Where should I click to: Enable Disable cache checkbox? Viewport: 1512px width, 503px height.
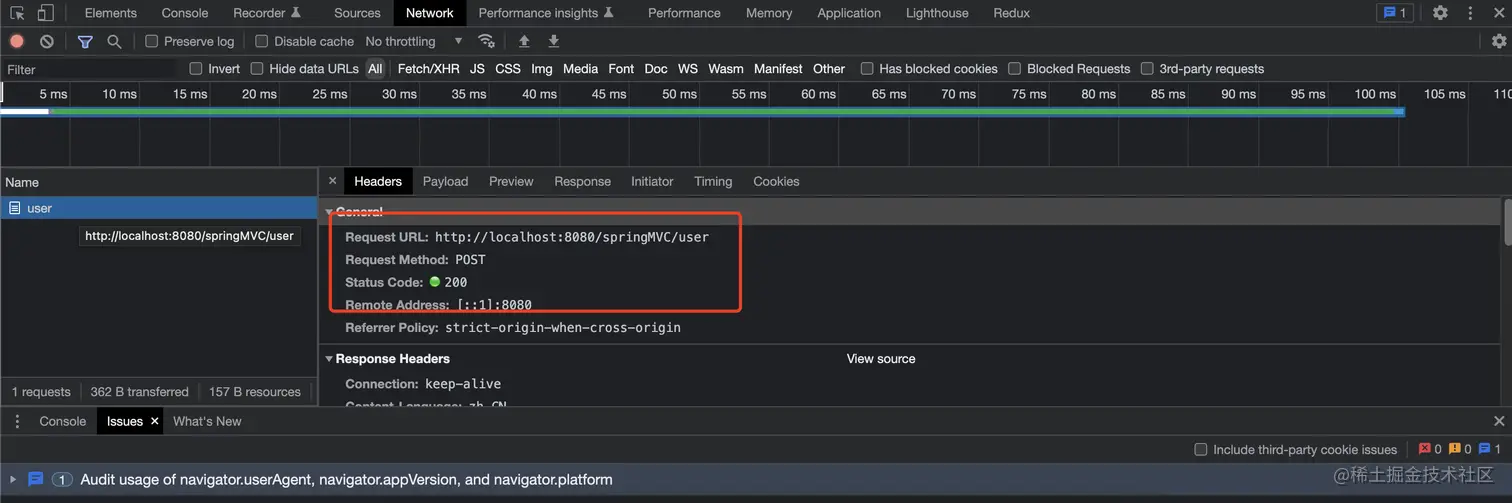[262, 41]
